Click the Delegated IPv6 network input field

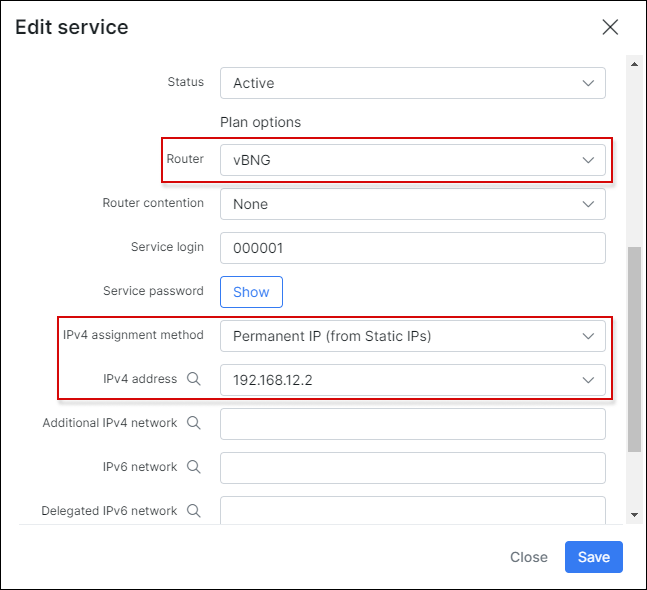(413, 510)
